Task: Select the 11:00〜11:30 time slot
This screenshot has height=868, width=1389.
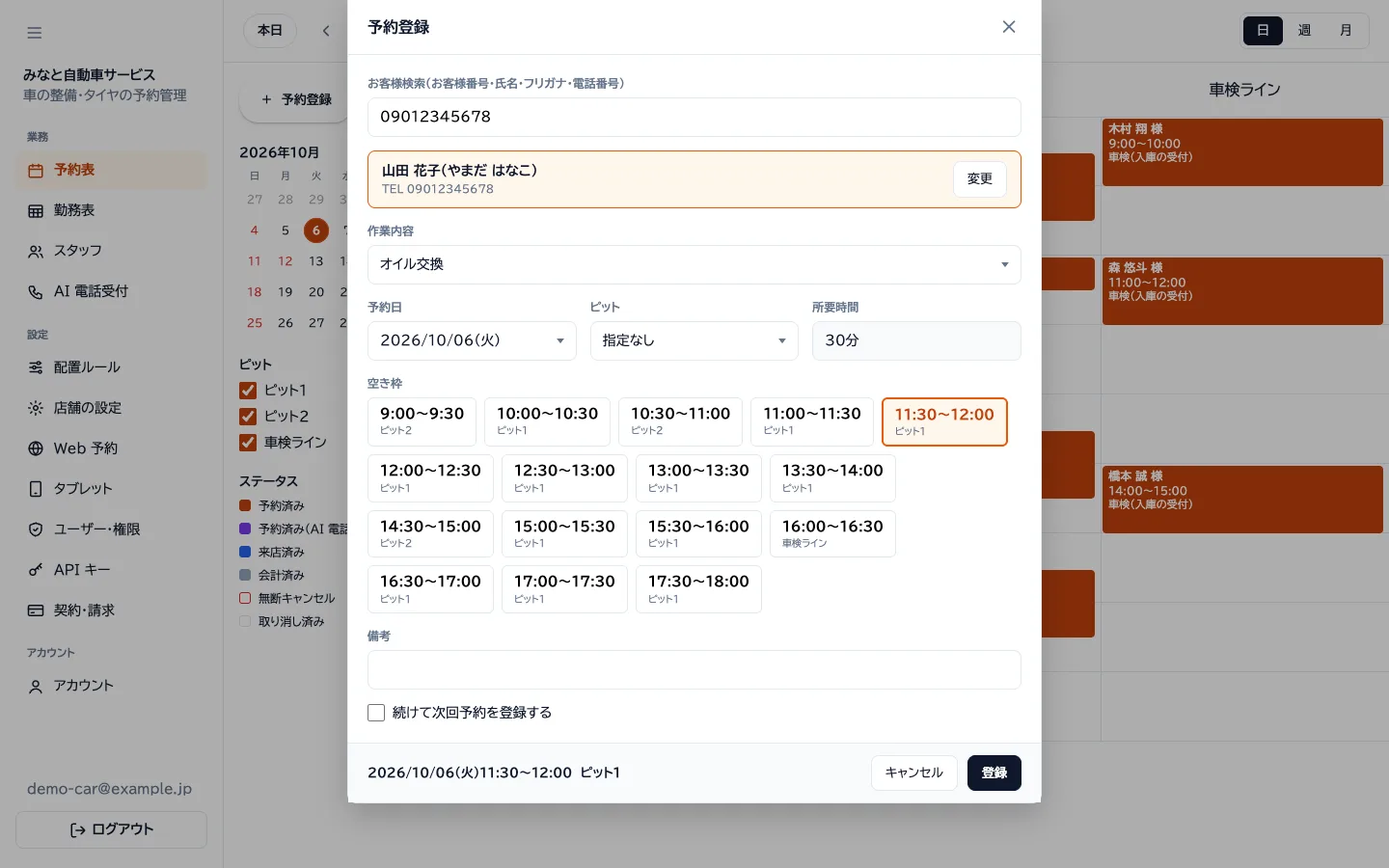Action: coord(812,421)
